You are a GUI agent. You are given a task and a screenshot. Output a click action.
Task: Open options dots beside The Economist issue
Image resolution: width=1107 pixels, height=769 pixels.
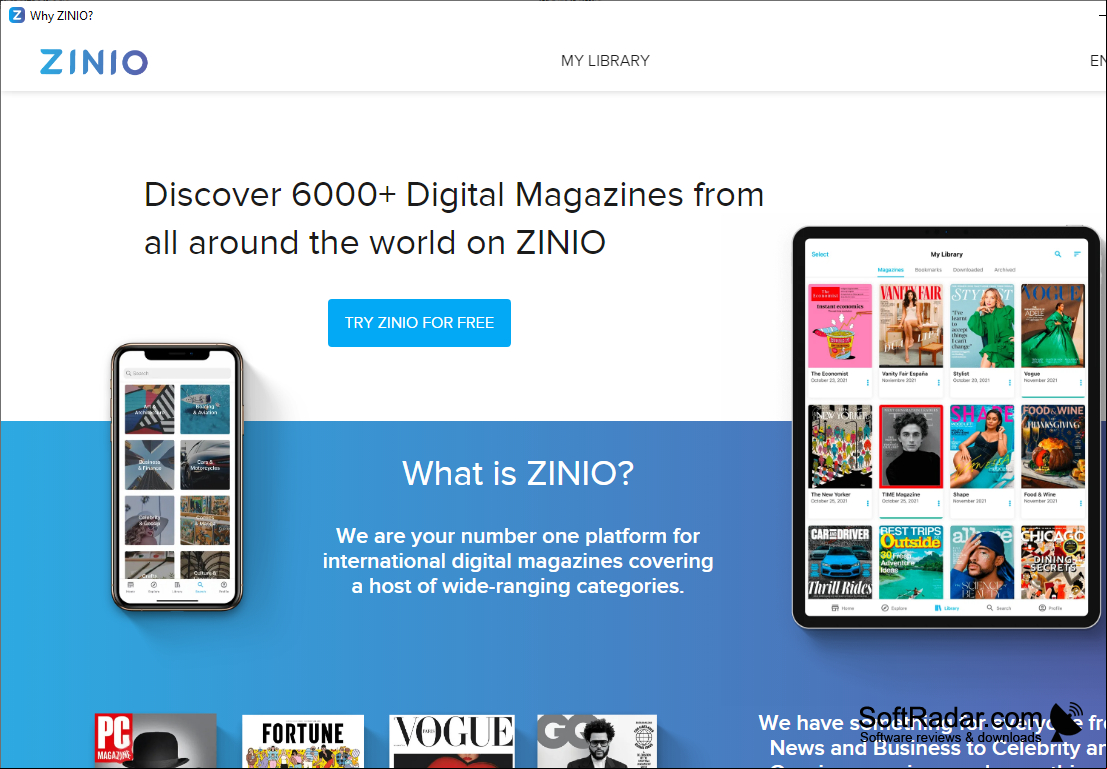tap(868, 383)
